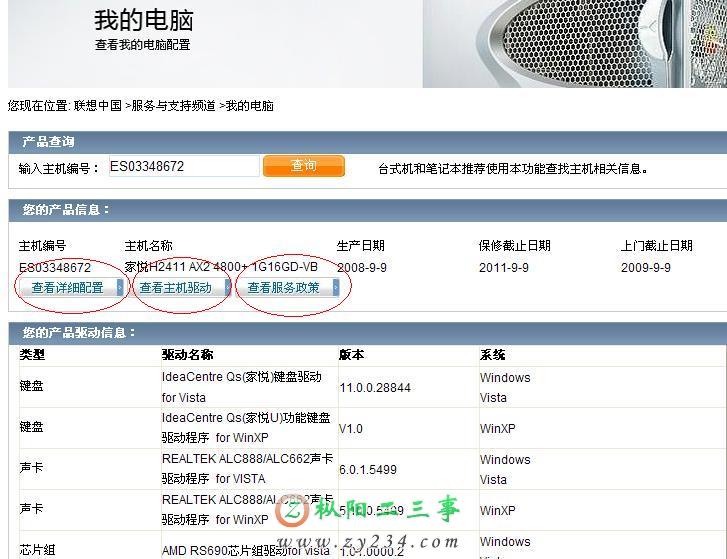Select 我的电脑 breadcrumb text
The width and height of the screenshot is (727, 559).
[x=249, y=106]
